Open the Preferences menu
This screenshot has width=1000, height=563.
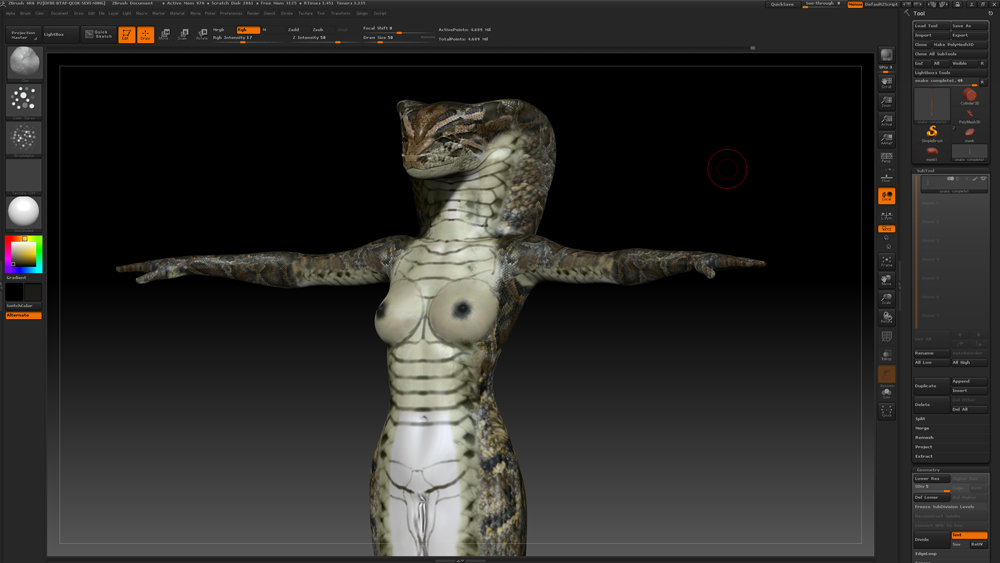(231, 14)
